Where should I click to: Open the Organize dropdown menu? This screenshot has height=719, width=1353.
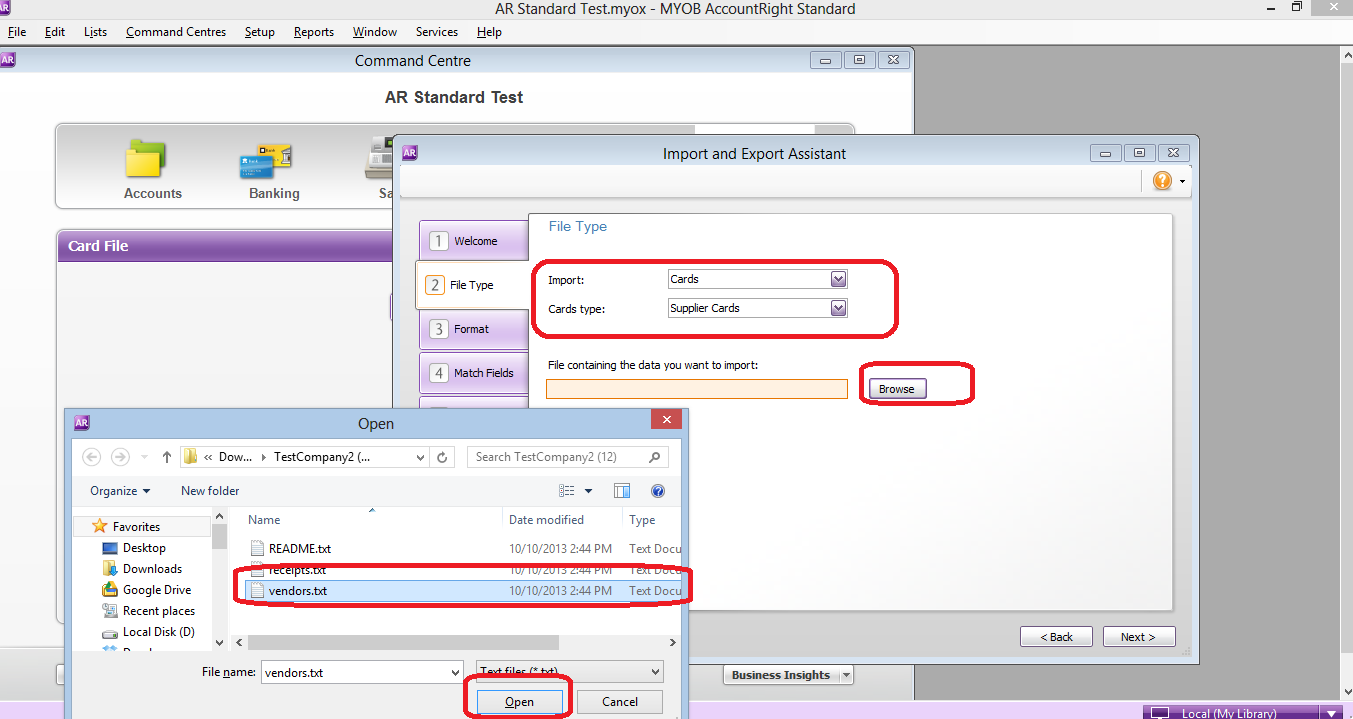[120, 491]
